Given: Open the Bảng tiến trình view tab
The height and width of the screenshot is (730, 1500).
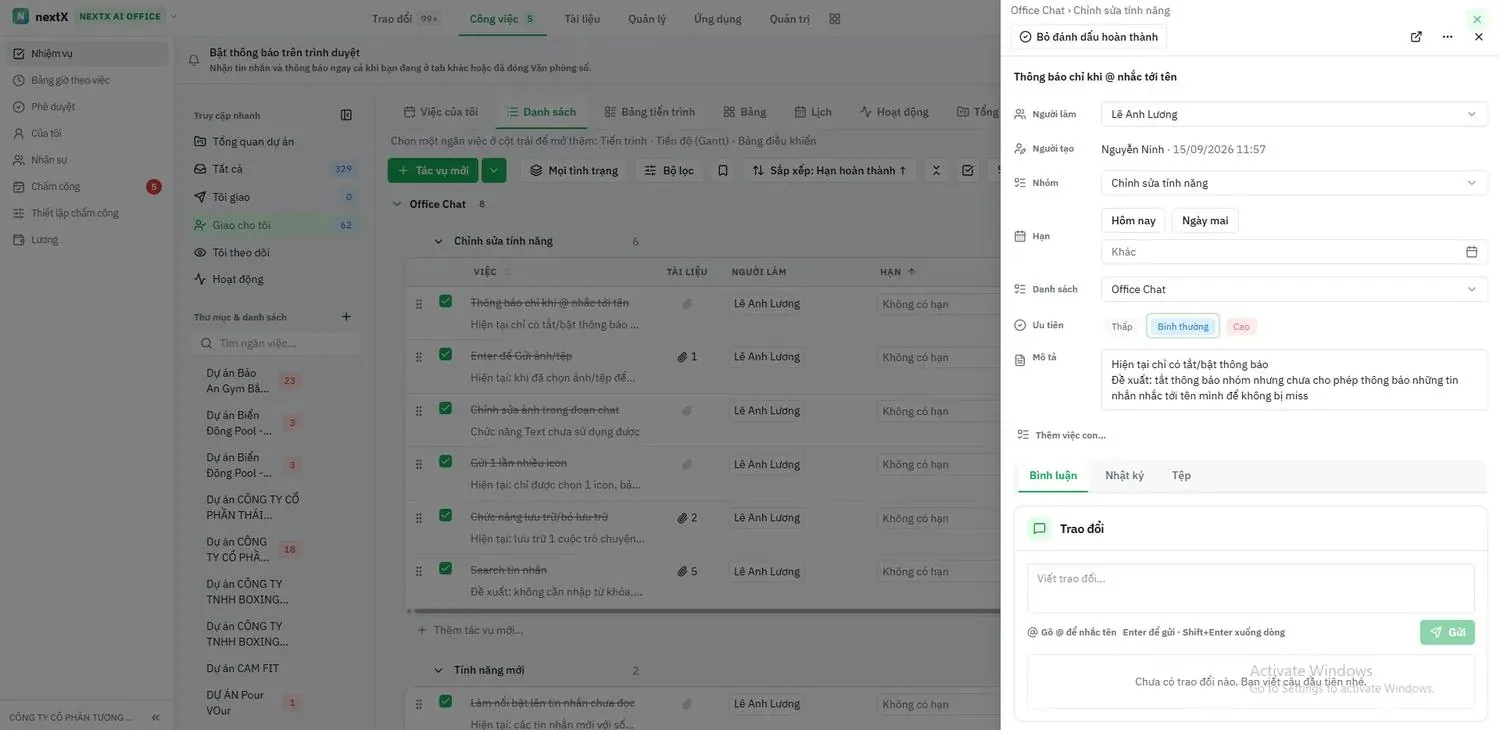Looking at the screenshot, I should pyautogui.click(x=649, y=112).
